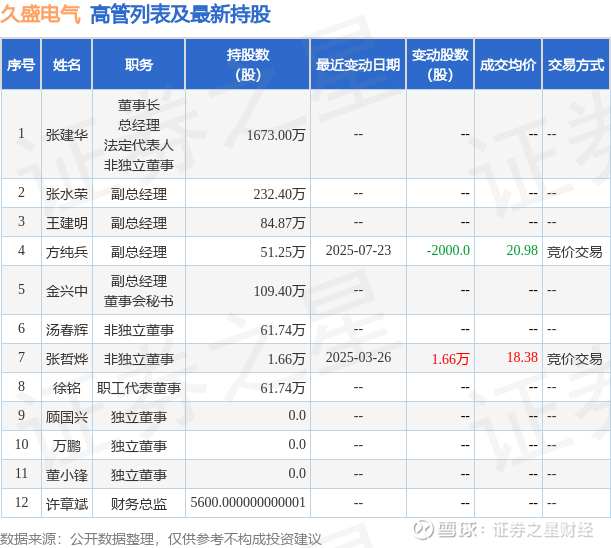Viewport: 611px width, 548px height.
Task: Click the -2000.0 share change value
Action: (448, 250)
